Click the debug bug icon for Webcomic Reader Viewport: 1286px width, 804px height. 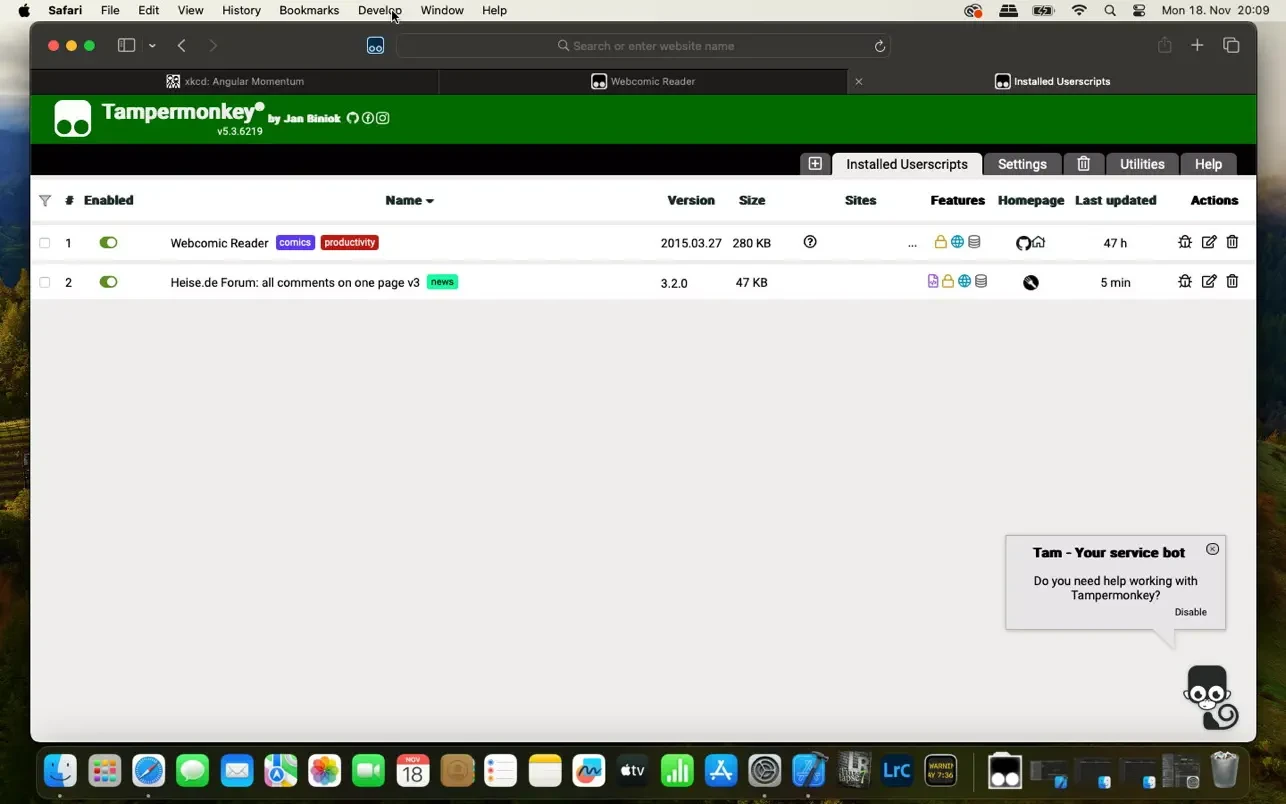[x=1185, y=242]
